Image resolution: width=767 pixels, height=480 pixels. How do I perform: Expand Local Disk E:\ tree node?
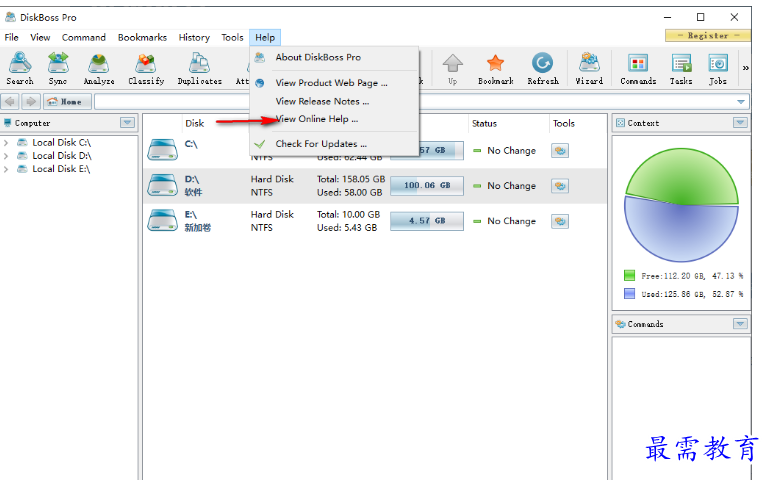click(6, 169)
